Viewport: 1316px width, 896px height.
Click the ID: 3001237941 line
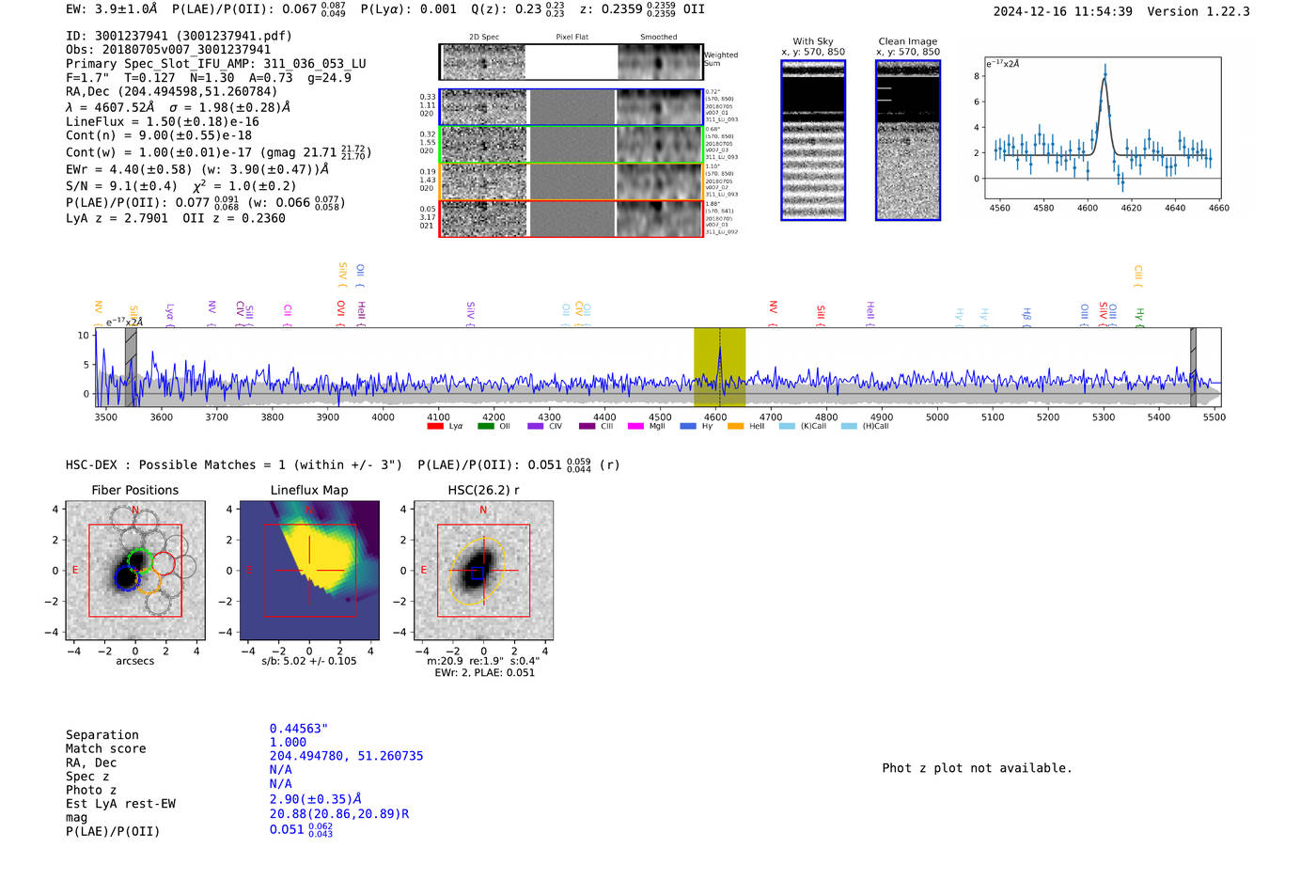[179, 36]
